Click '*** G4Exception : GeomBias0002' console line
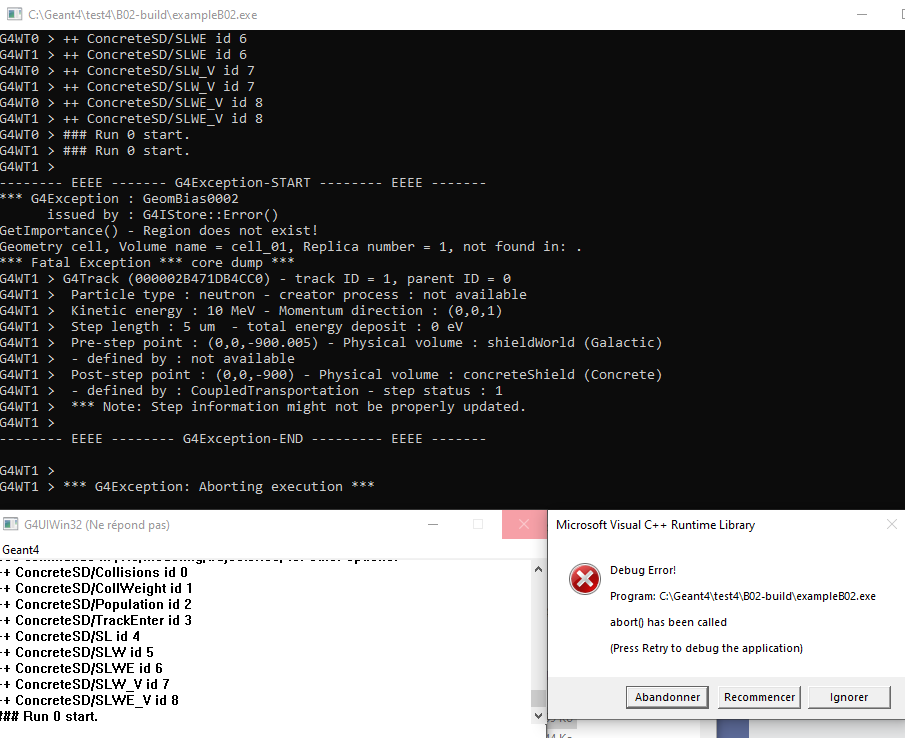 pos(119,198)
